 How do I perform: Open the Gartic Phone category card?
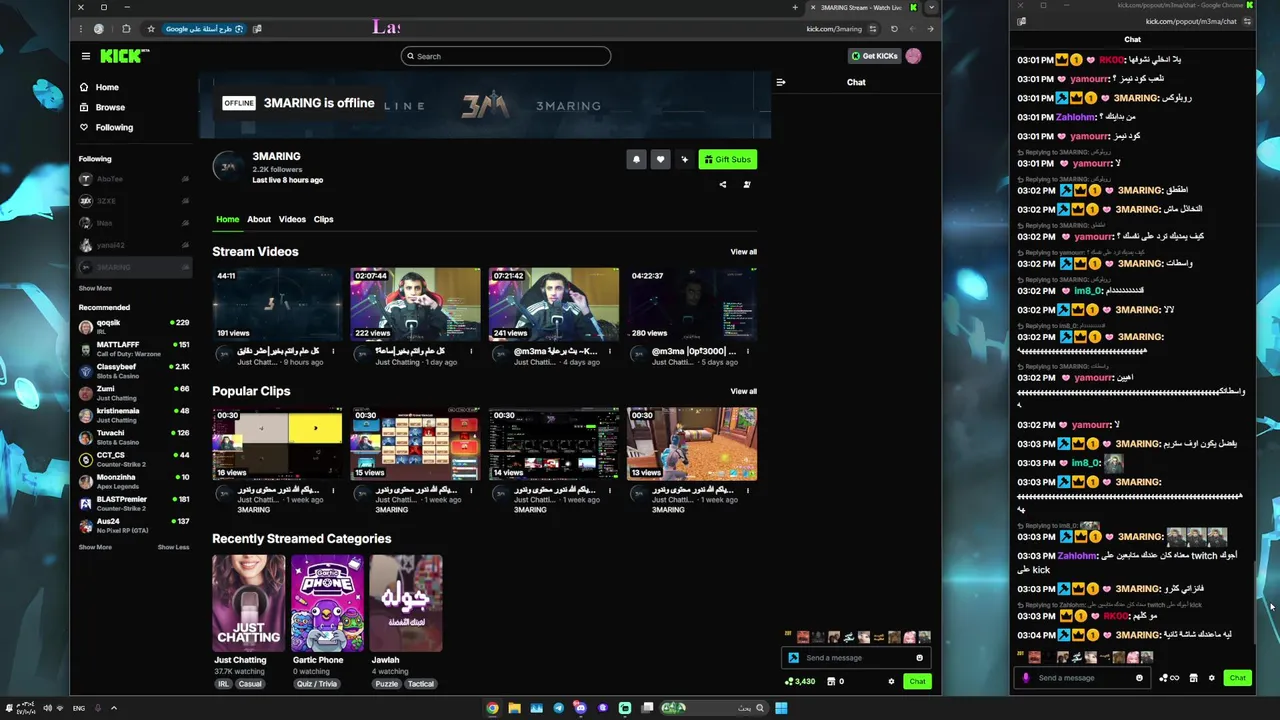click(x=327, y=603)
